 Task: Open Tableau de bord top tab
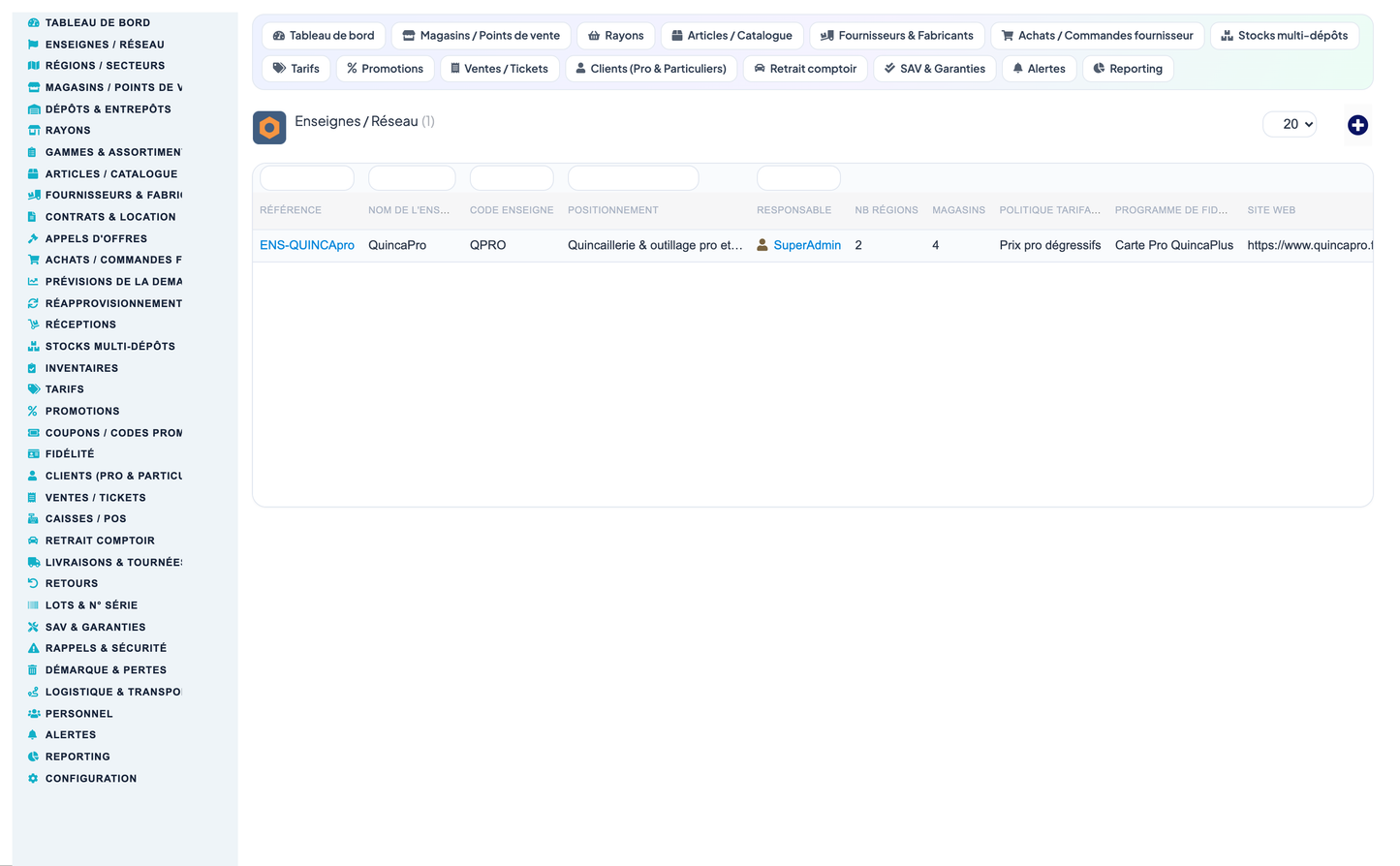(324, 36)
